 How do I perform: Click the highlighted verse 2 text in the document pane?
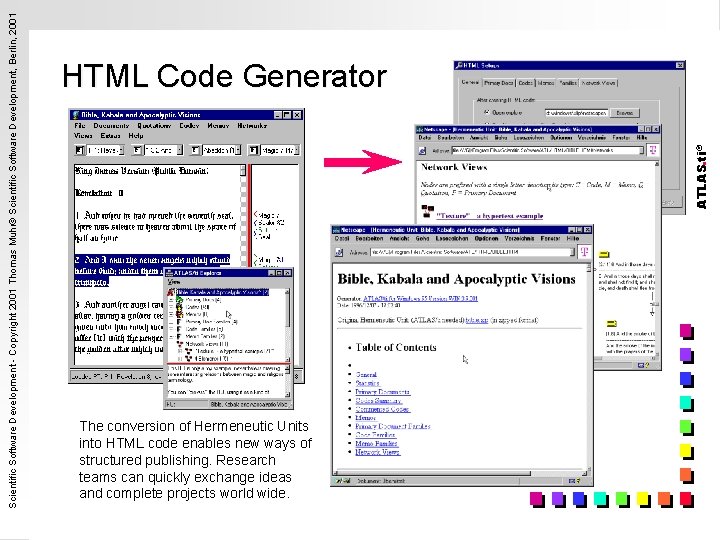[152, 271]
